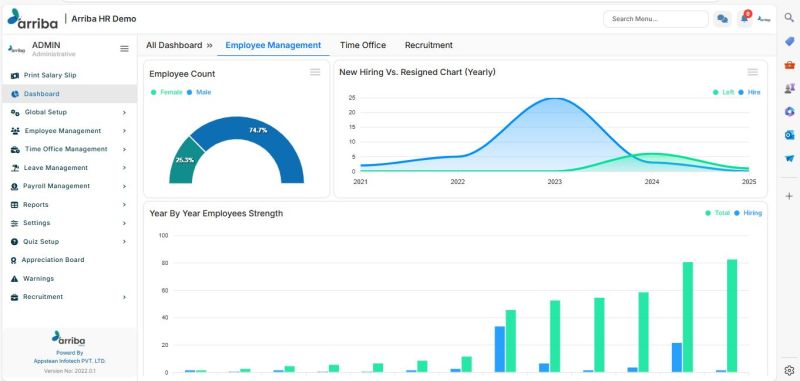Open notifications bell with red badge
Screen dimensions: 800x381
(x=744, y=18)
